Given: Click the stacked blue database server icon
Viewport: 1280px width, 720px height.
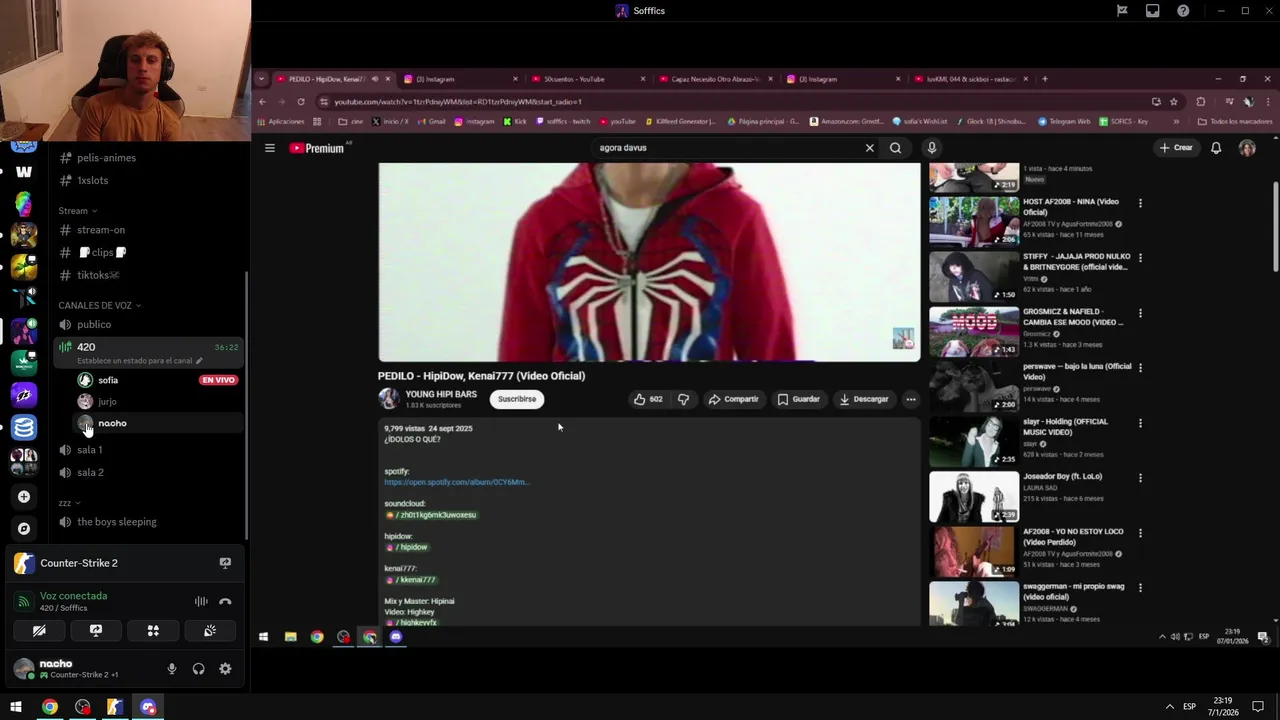Looking at the screenshot, I should point(24,428).
